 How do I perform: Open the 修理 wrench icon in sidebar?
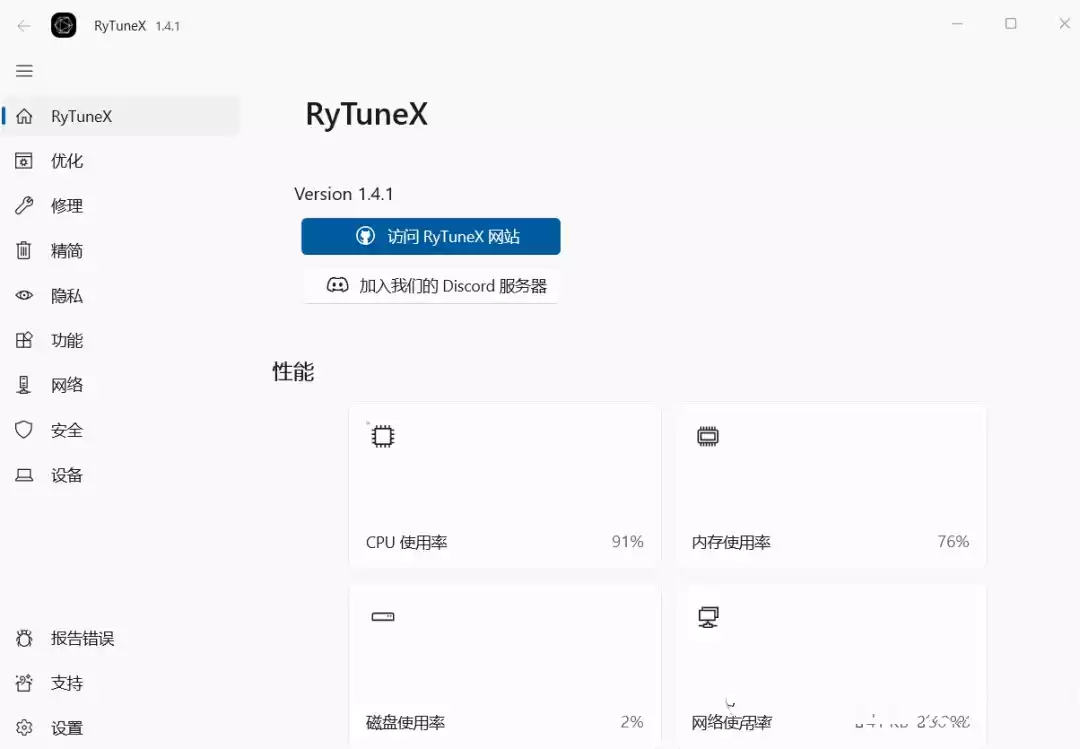(25, 205)
